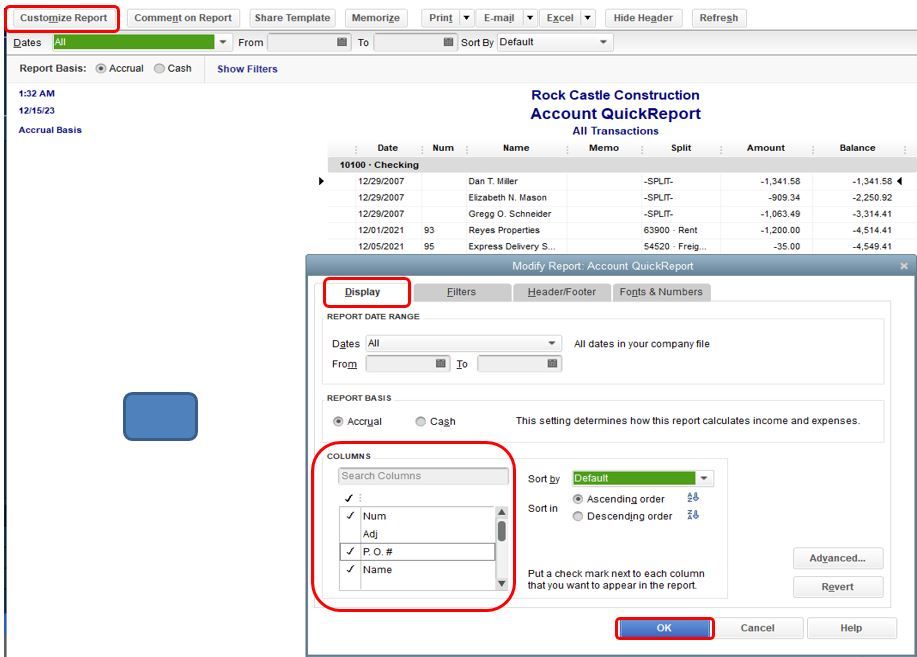Click Gregg O. Schneider row name
The width and height of the screenshot is (917, 657).
tap(509, 214)
